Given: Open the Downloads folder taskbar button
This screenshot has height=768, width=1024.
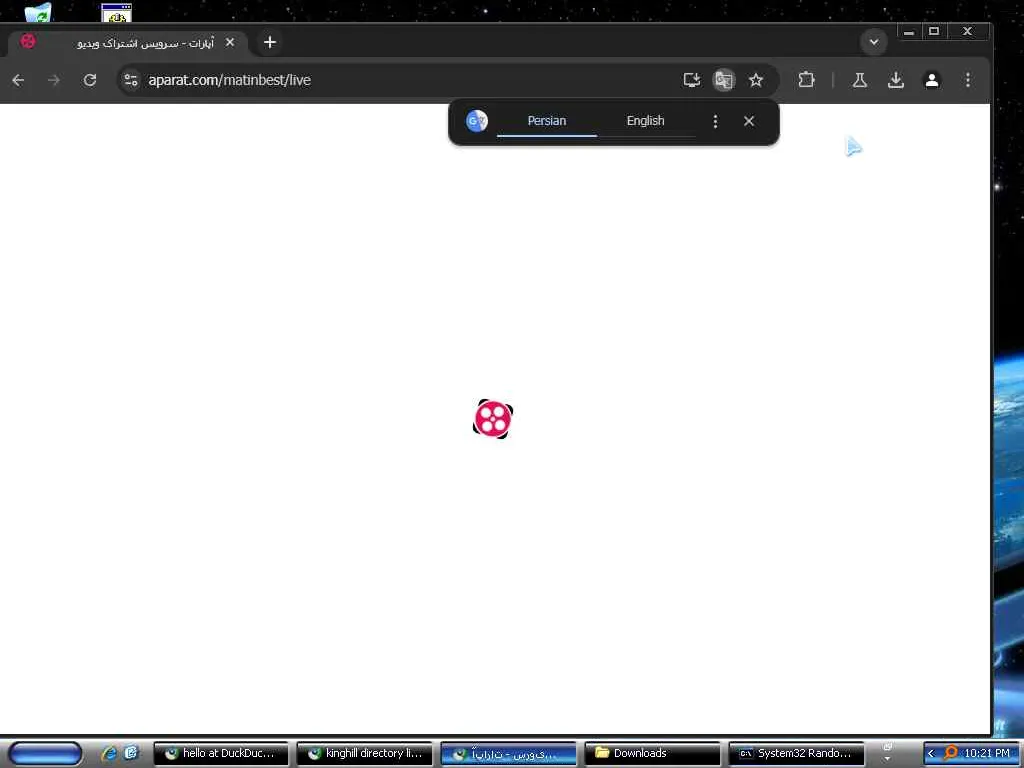Looking at the screenshot, I should (652, 754).
